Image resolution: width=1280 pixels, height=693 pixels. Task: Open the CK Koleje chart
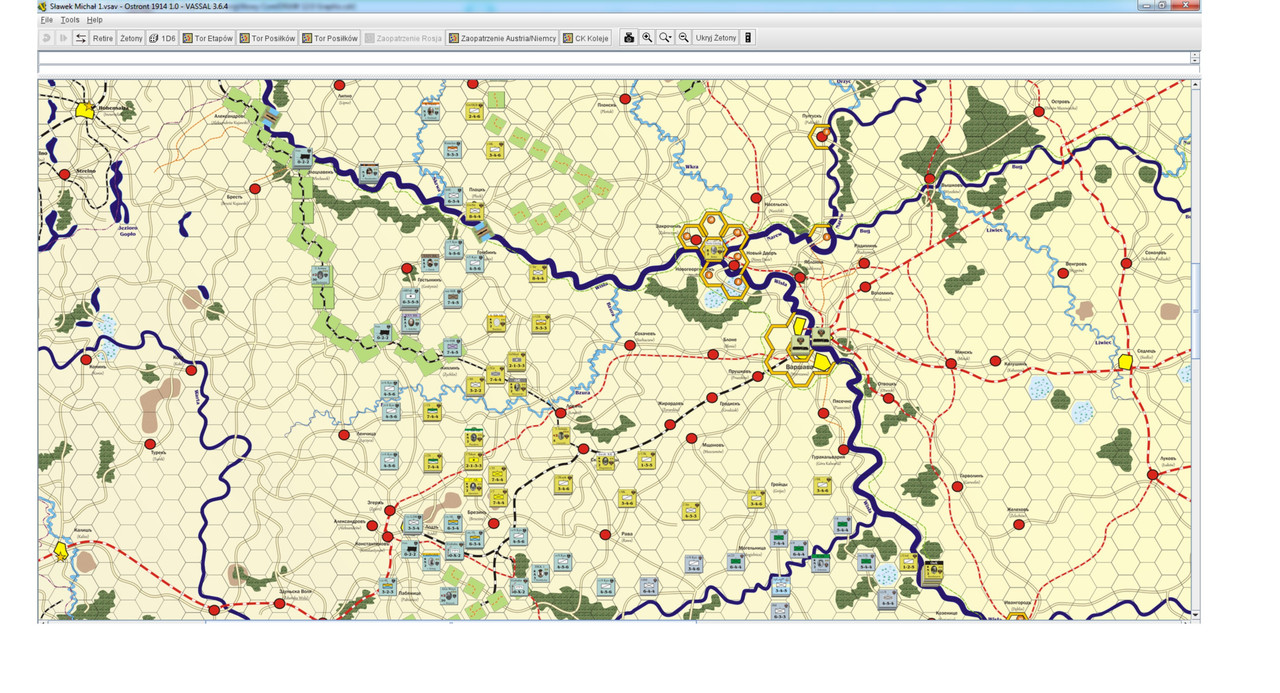585,38
